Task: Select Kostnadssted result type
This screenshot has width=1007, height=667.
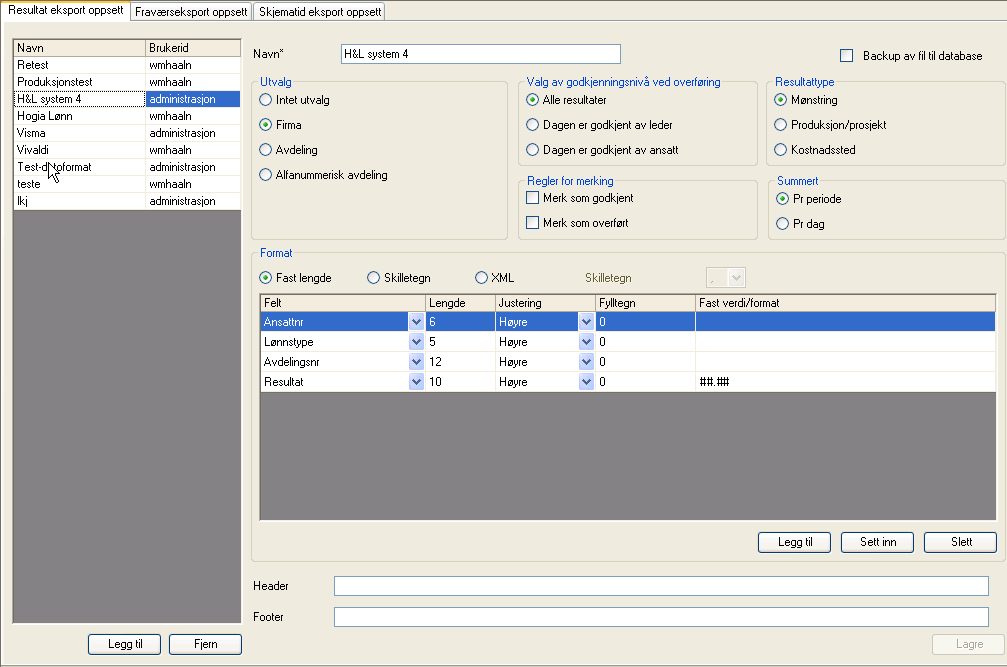Action: click(x=780, y=150)
